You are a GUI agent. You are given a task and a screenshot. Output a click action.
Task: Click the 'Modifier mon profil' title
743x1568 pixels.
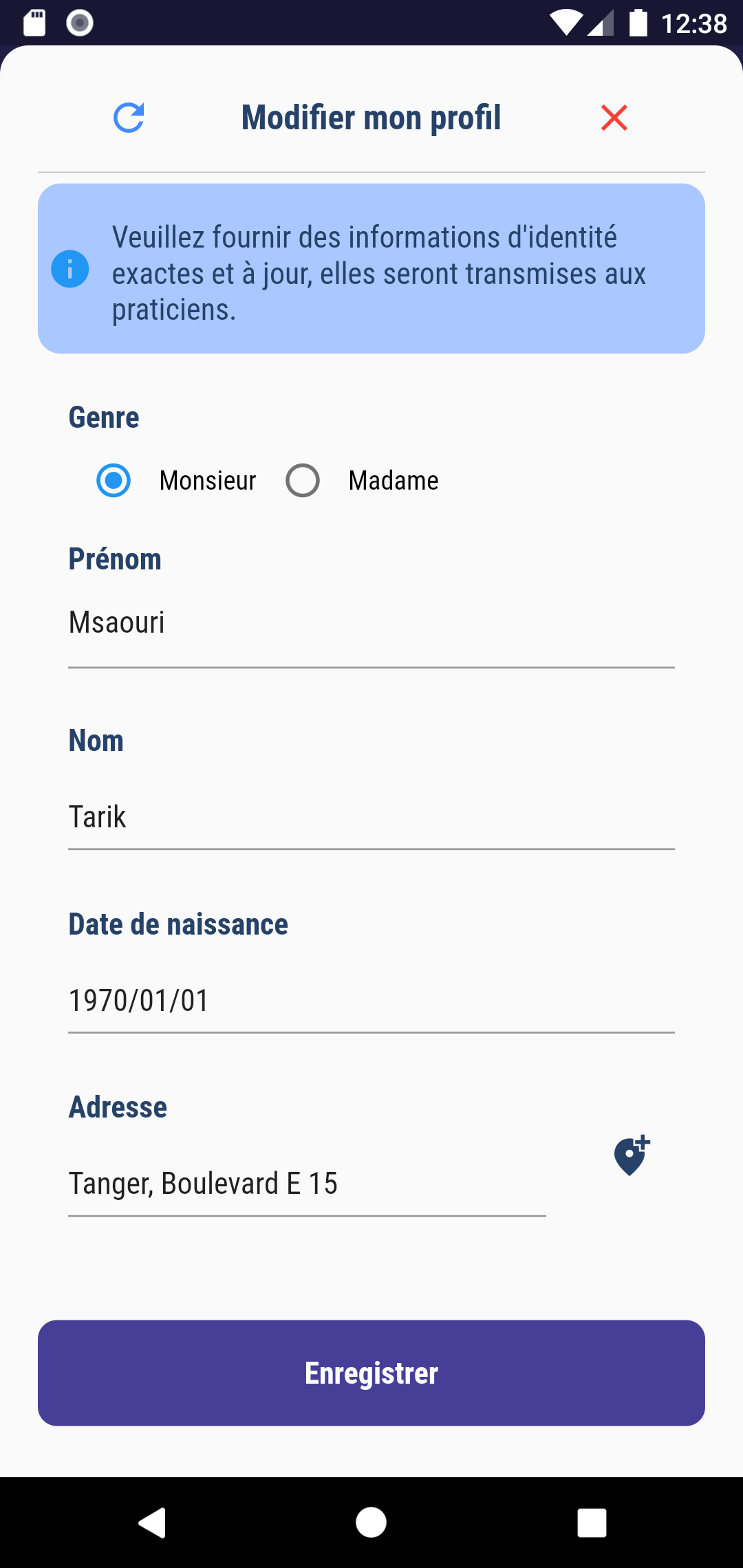371,117
